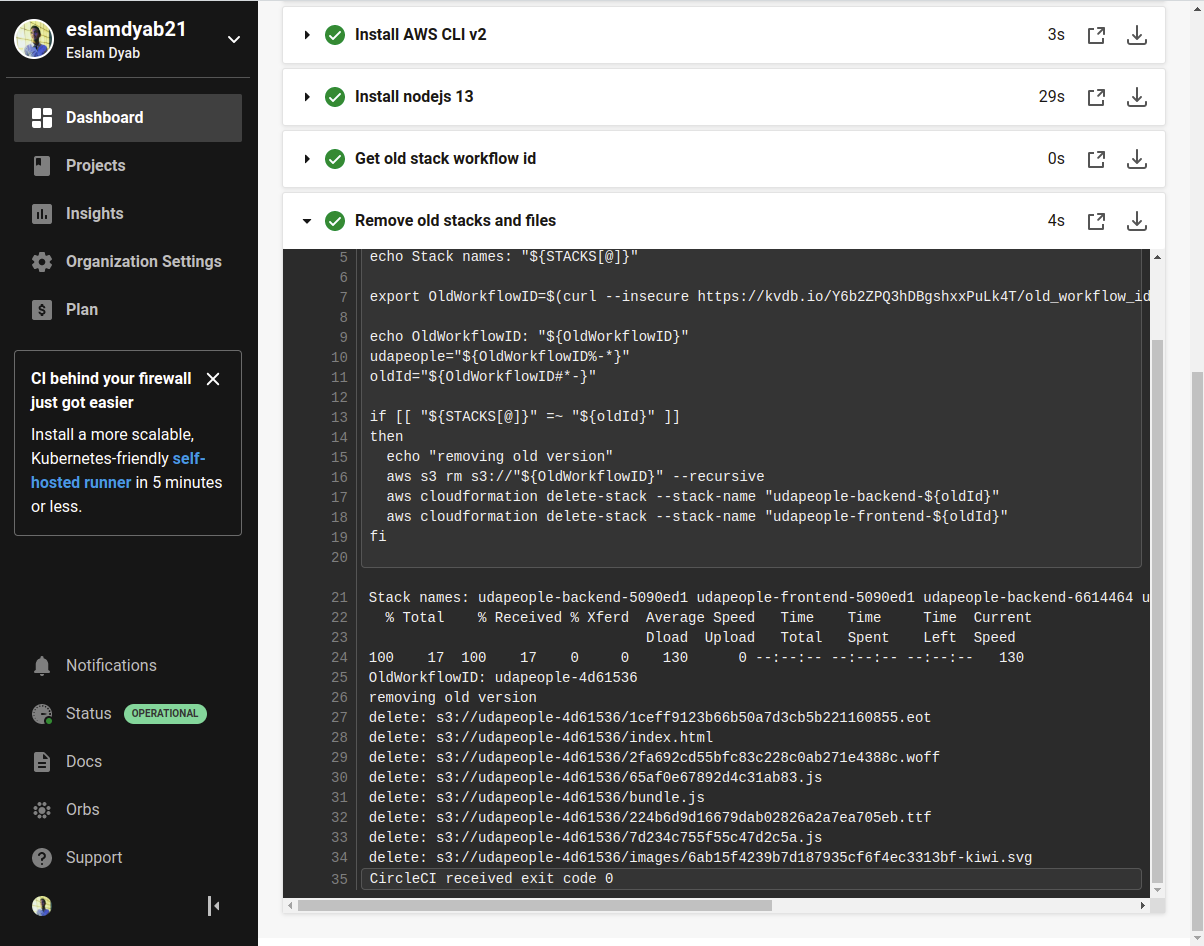Click the kiwi.svg delete log line
The image size is (1204, 946).
700,858
